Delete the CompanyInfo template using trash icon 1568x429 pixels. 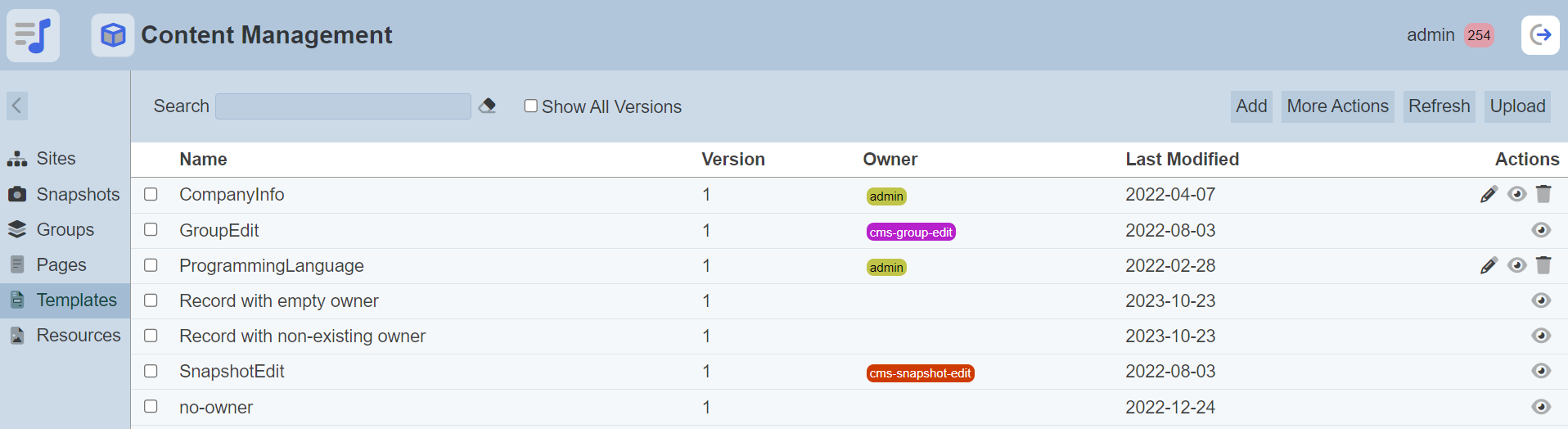pos(1543,194)
